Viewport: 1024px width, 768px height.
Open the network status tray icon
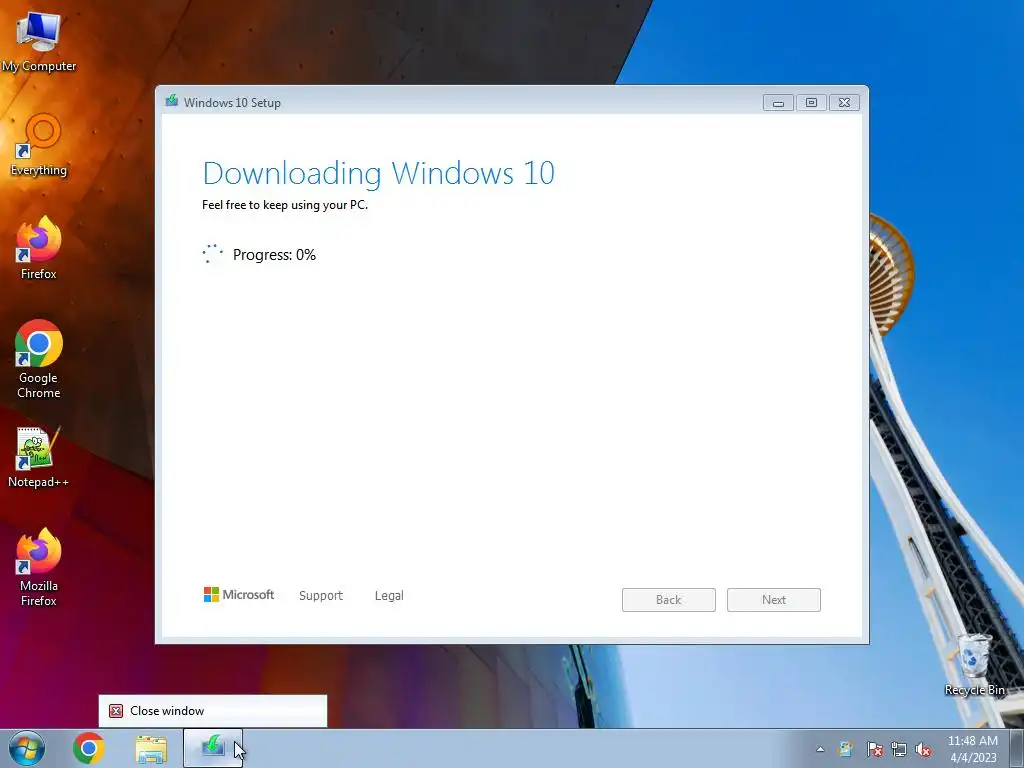[x=899, y=749]
